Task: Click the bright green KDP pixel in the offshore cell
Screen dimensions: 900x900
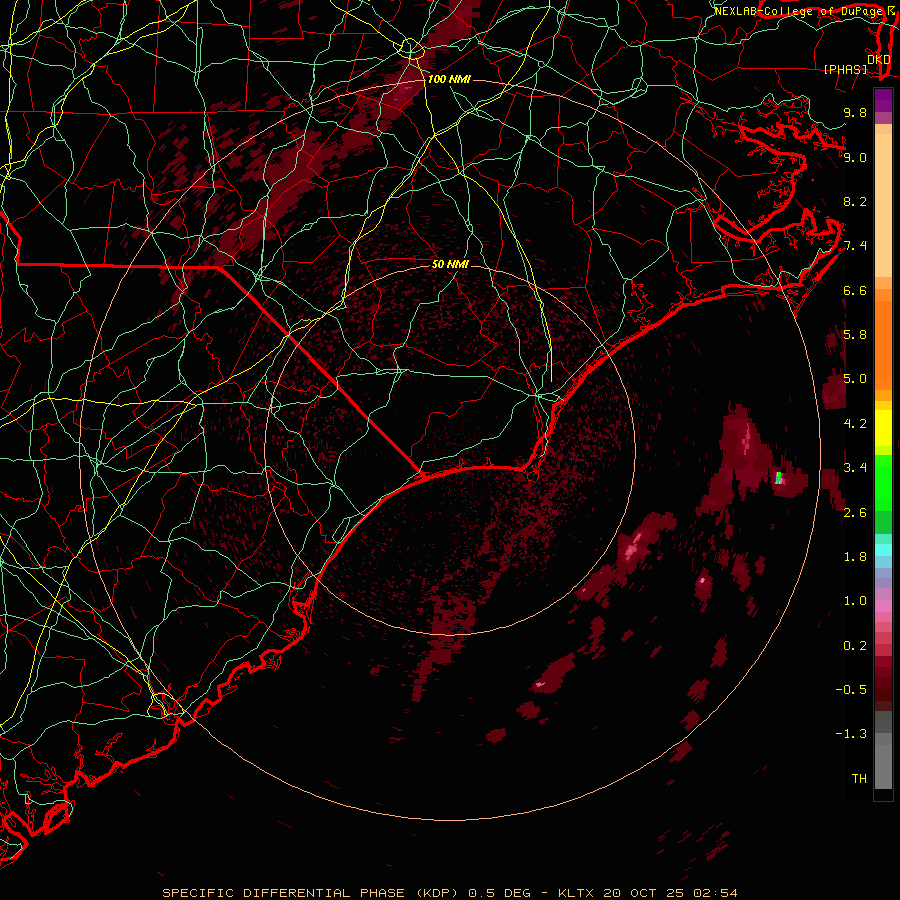Action: pos(778,478)
